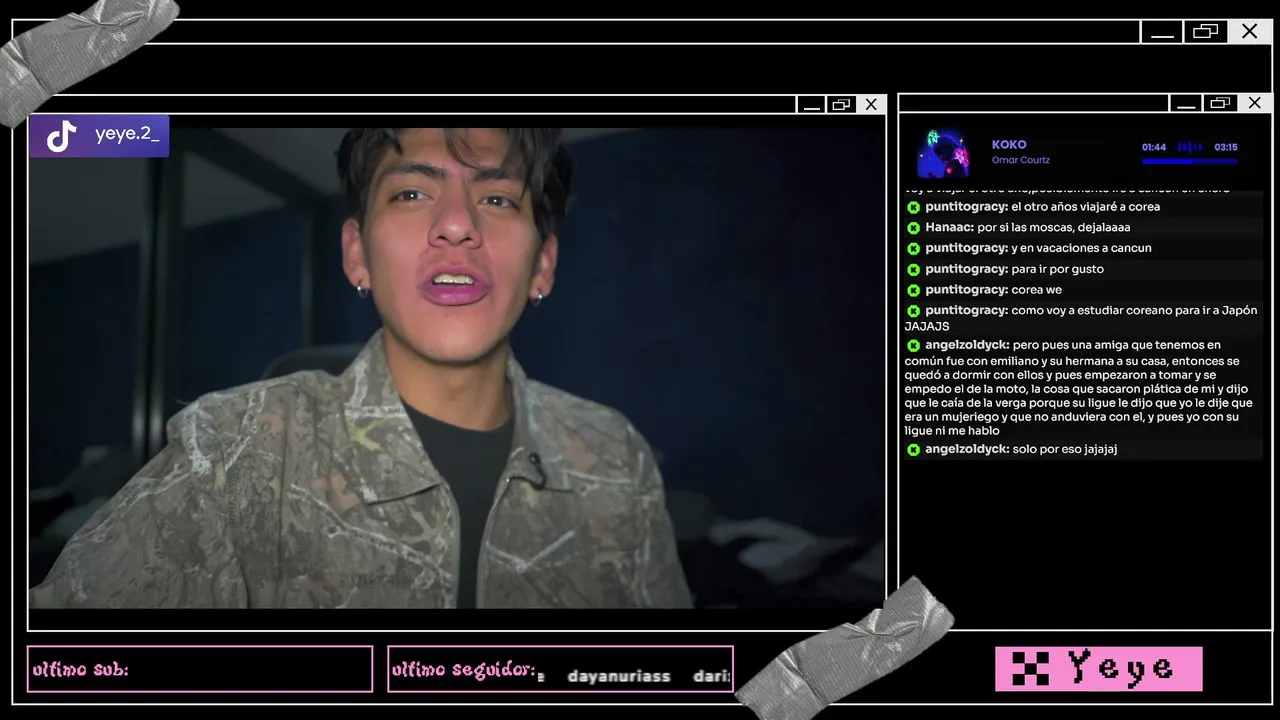Click puntitogracy name on 'corea we' message
Viewport: 1280px width, 720px height.
(967, 290)
